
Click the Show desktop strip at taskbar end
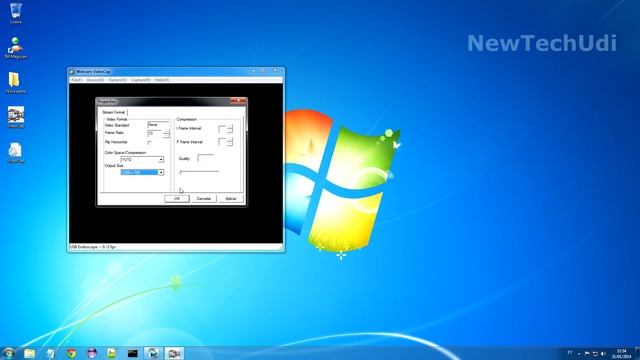637,353
